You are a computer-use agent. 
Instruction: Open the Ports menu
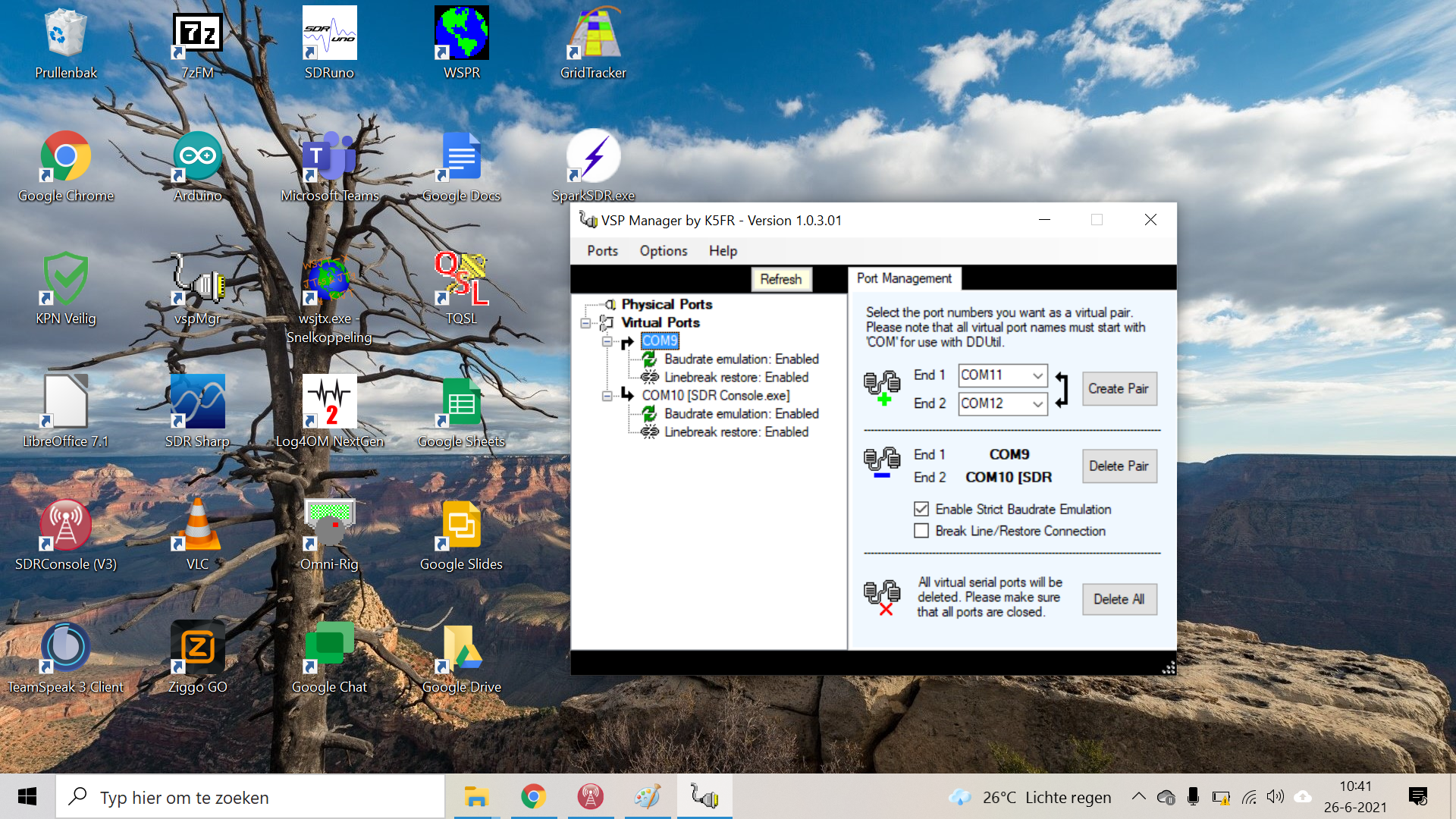[602, 251]
